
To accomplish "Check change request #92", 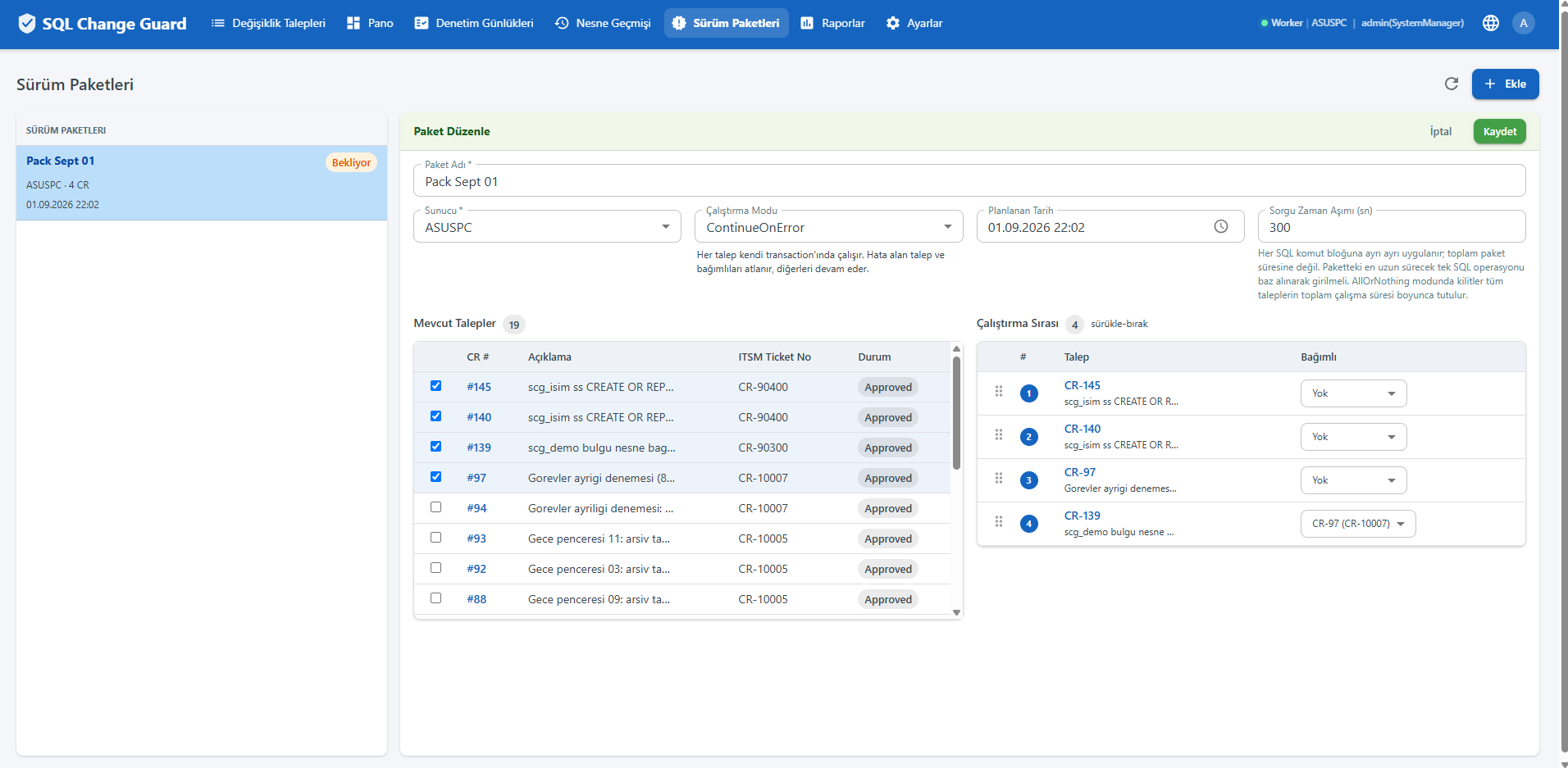I will coord(435,568).
